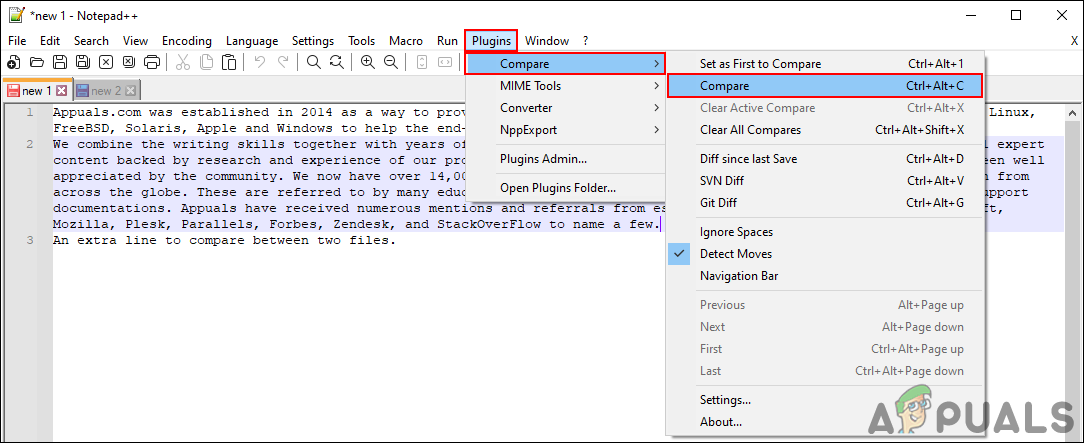Click the X at the menu bar's right end
This screenshot has width=1084, height=443.
click(x=1074, y=41)
